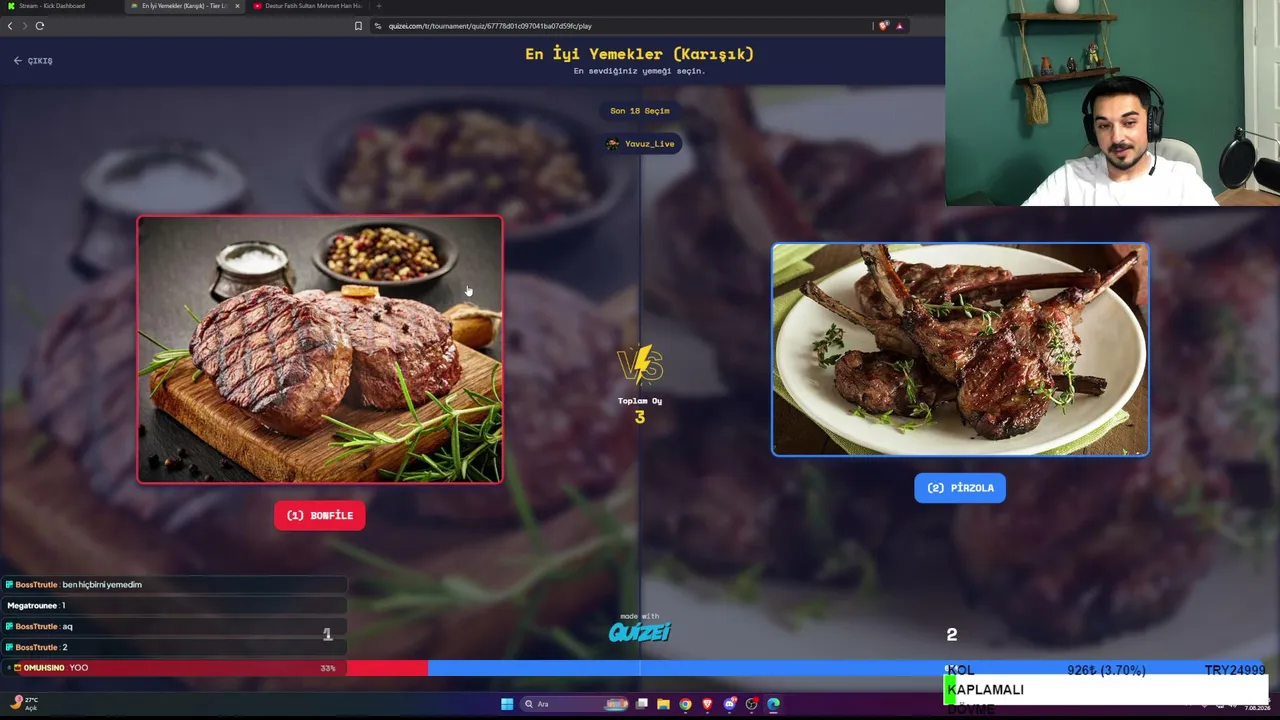Click OMUHSINO's chat message 'YOO'
This screenshot has width=1280, height=720.
(x=174, y=668)
